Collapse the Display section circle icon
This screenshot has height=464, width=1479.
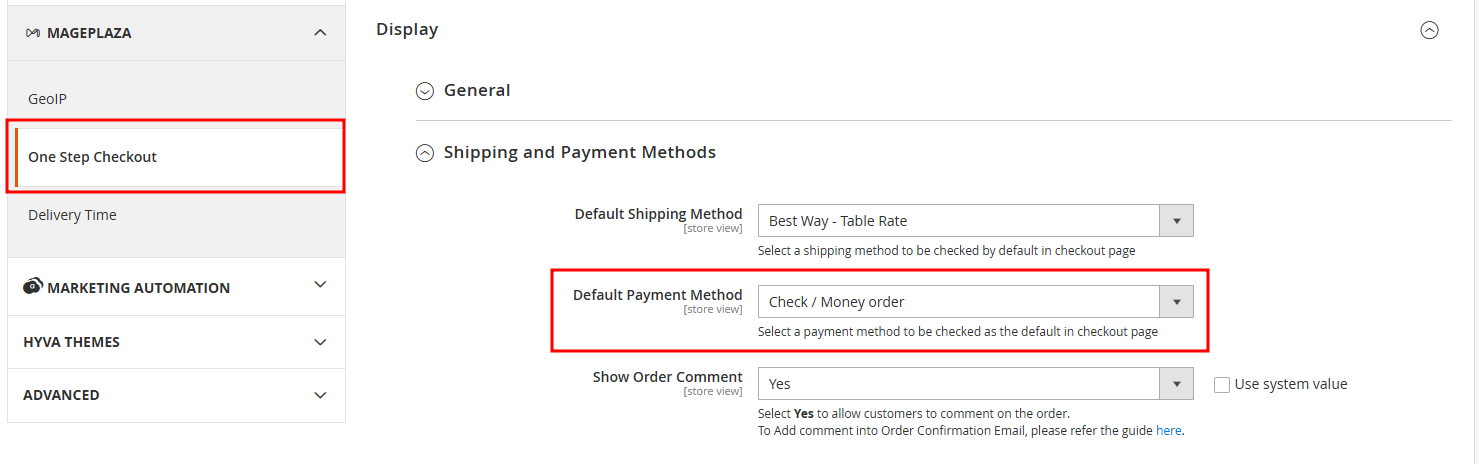click(1429, 30)
